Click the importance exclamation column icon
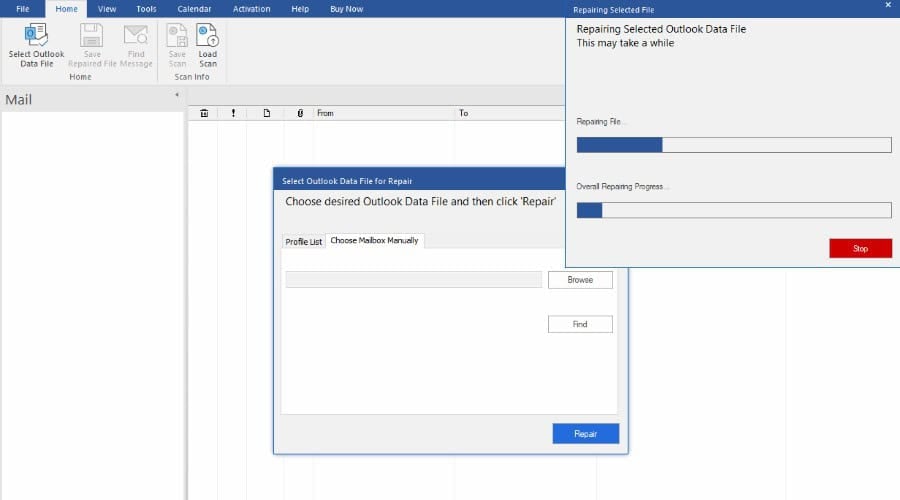 coord(233,113)
